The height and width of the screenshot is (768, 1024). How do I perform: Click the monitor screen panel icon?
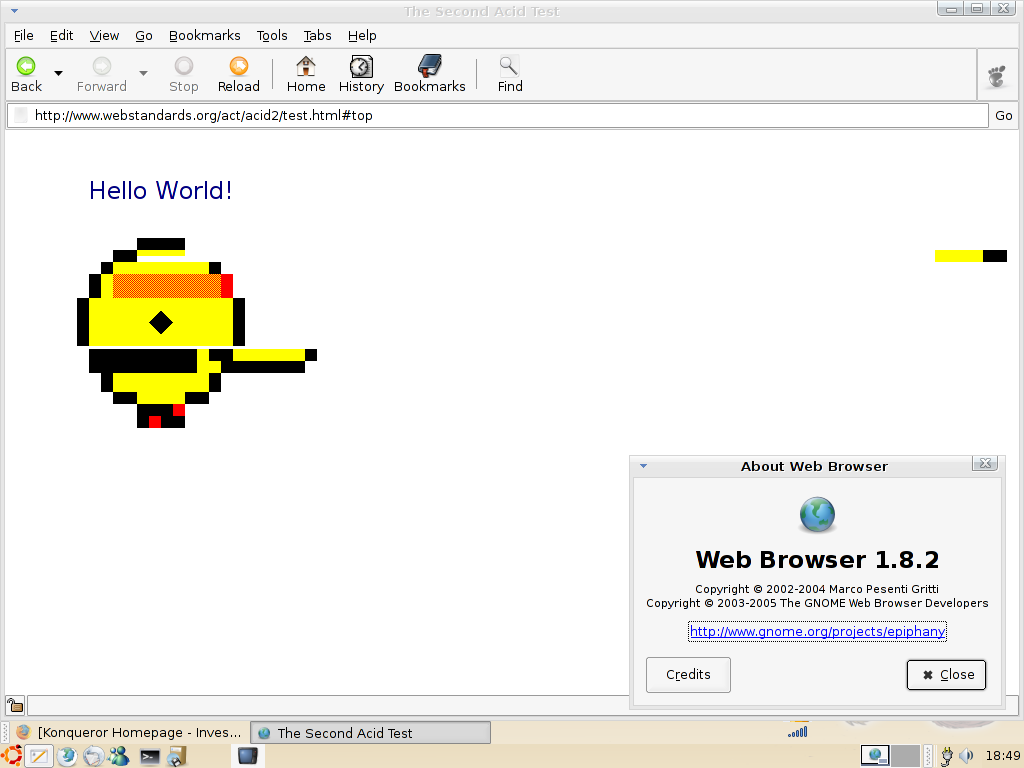(248, 756)
